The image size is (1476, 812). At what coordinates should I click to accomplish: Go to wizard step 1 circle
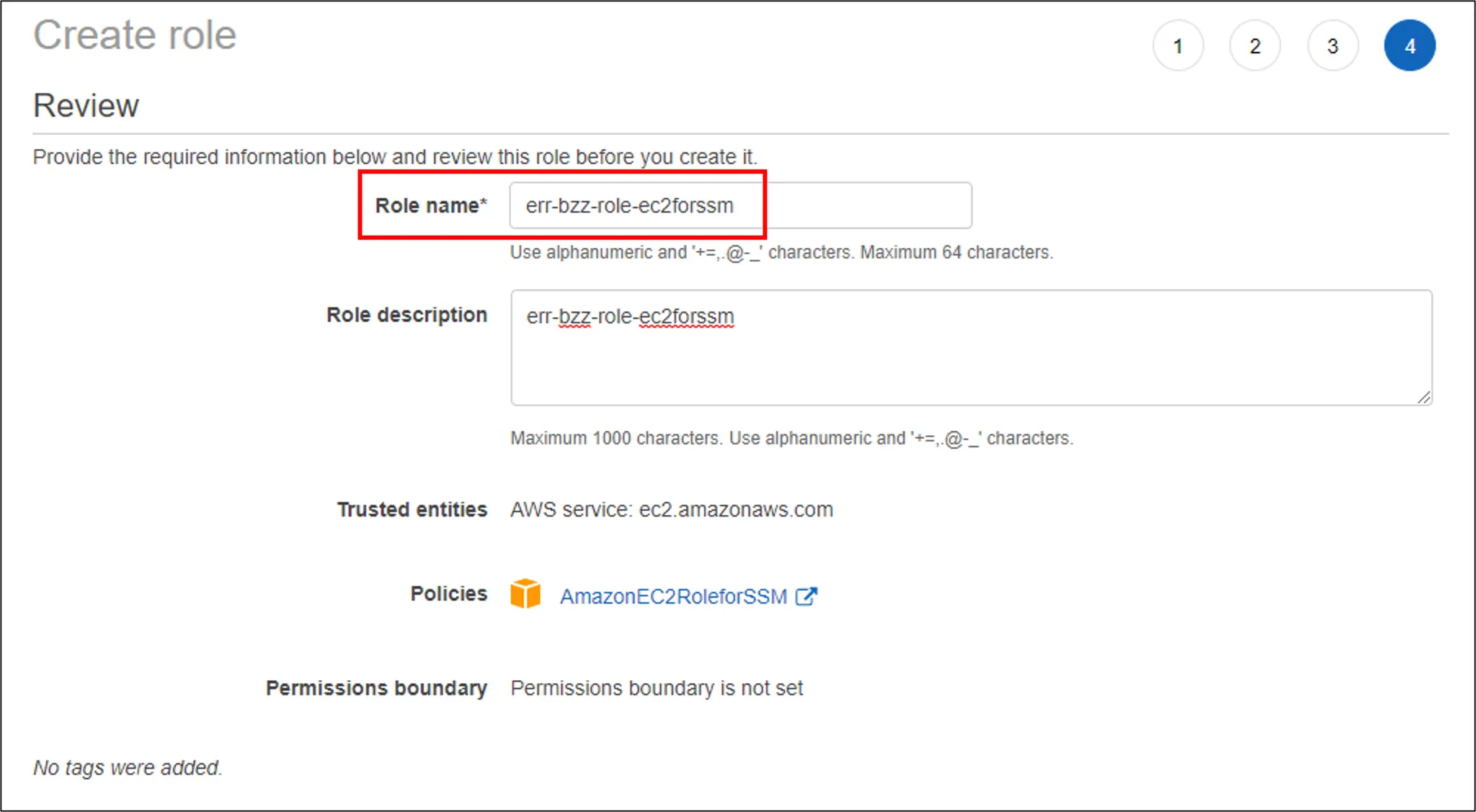click(1178, 46)
